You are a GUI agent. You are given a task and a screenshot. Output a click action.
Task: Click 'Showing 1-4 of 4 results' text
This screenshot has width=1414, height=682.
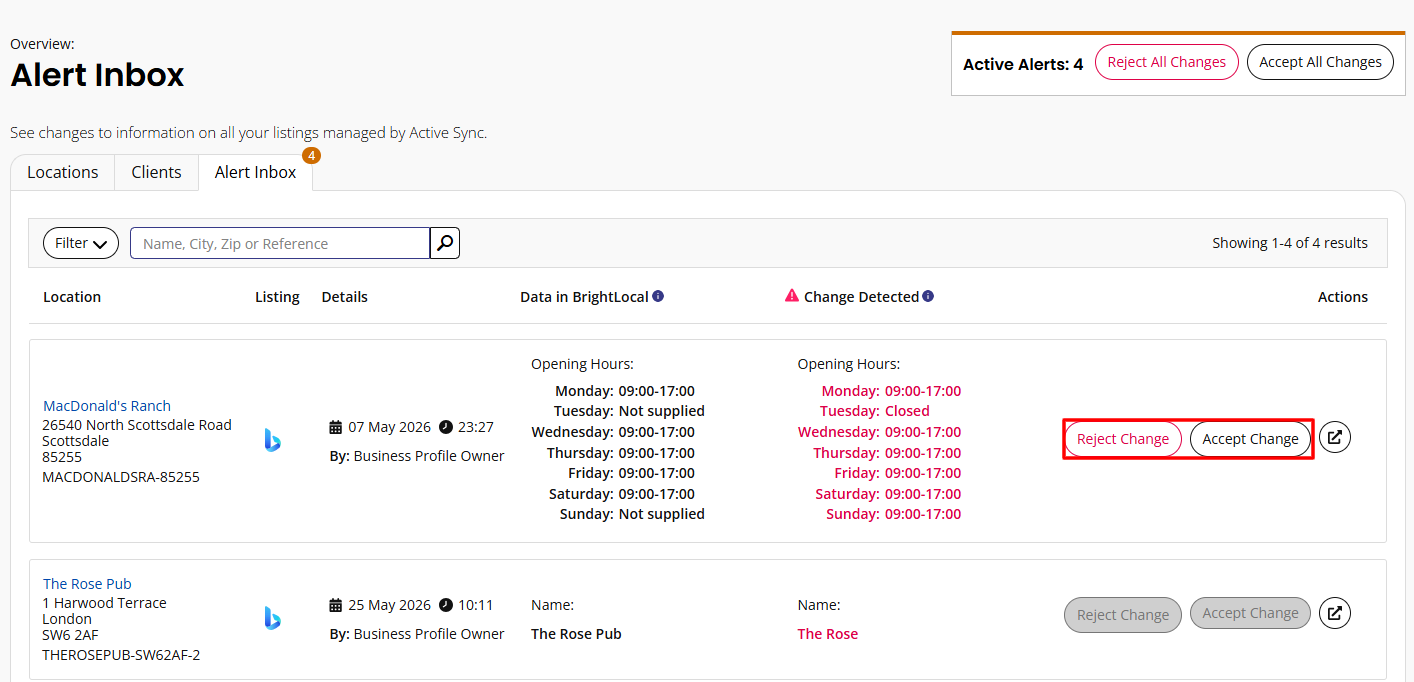click(1290, 243)
